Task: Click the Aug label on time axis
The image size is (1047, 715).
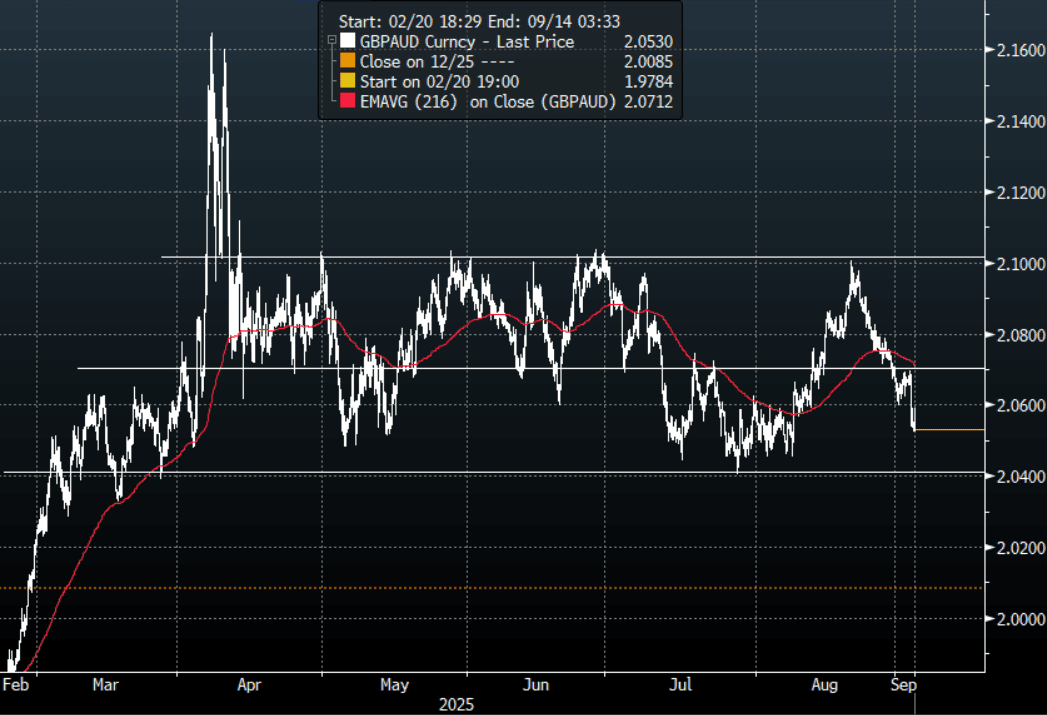Action: click(x=825, y=685)
